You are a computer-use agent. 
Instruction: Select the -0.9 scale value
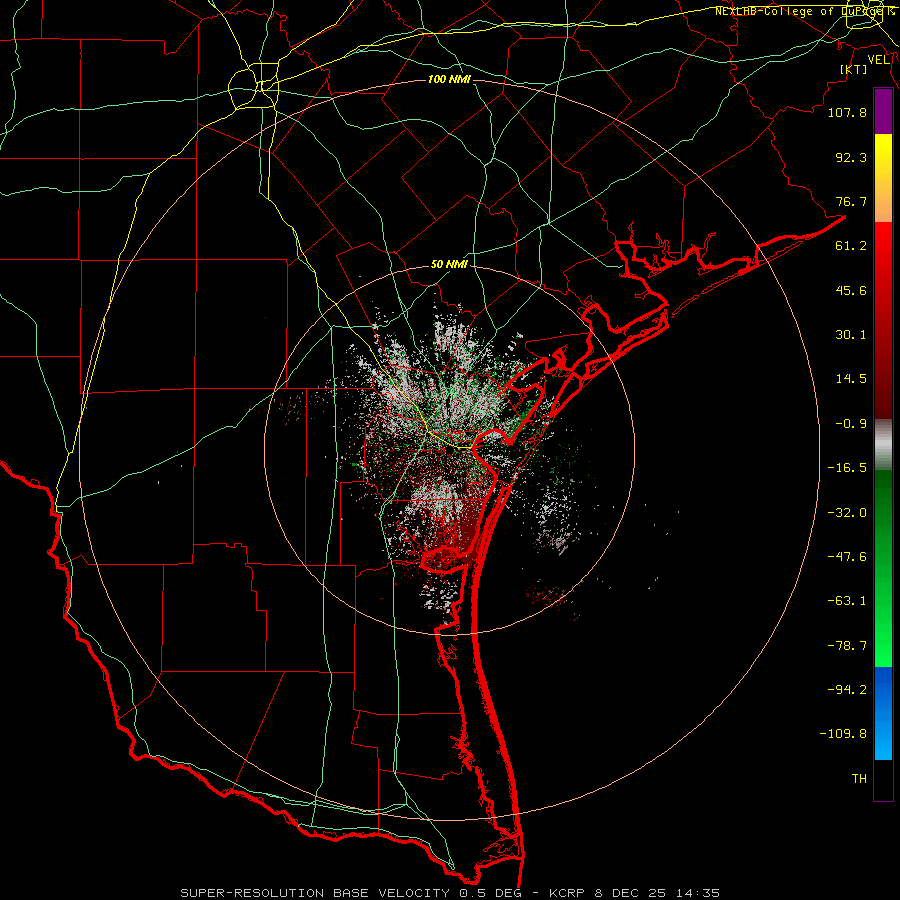(x=851, y=424)
